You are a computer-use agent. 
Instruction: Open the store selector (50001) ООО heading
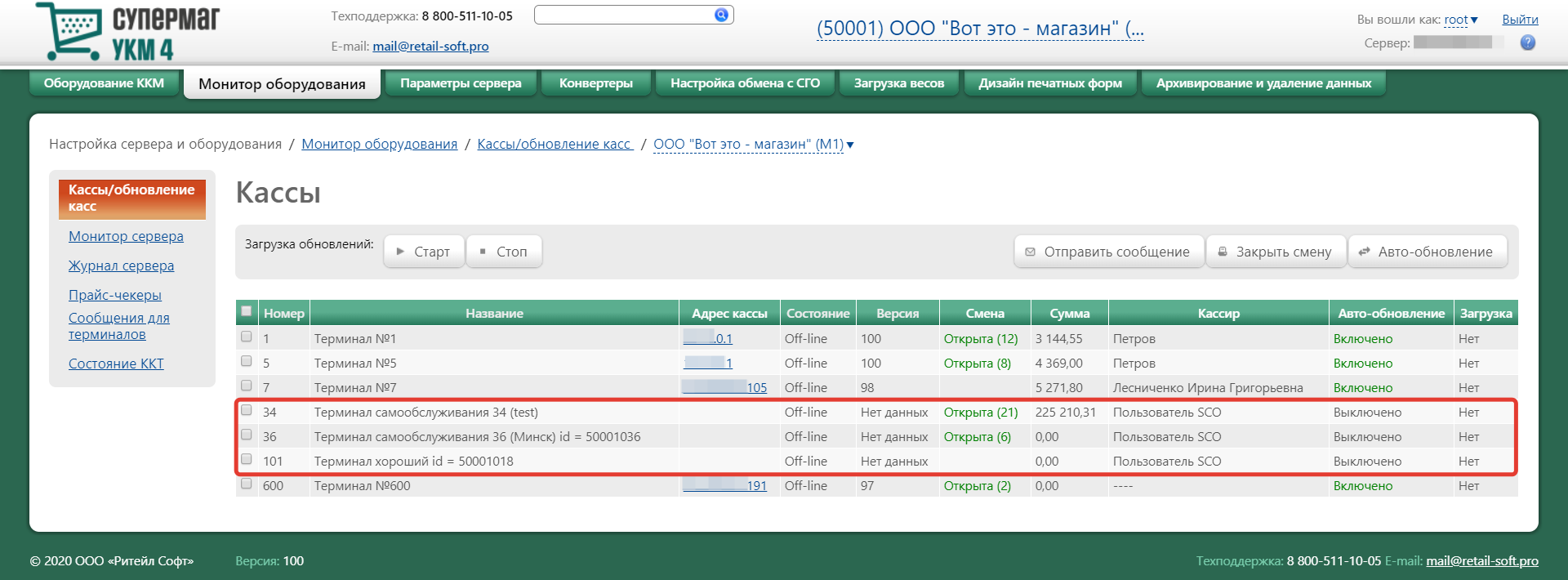tap(980, 29)
